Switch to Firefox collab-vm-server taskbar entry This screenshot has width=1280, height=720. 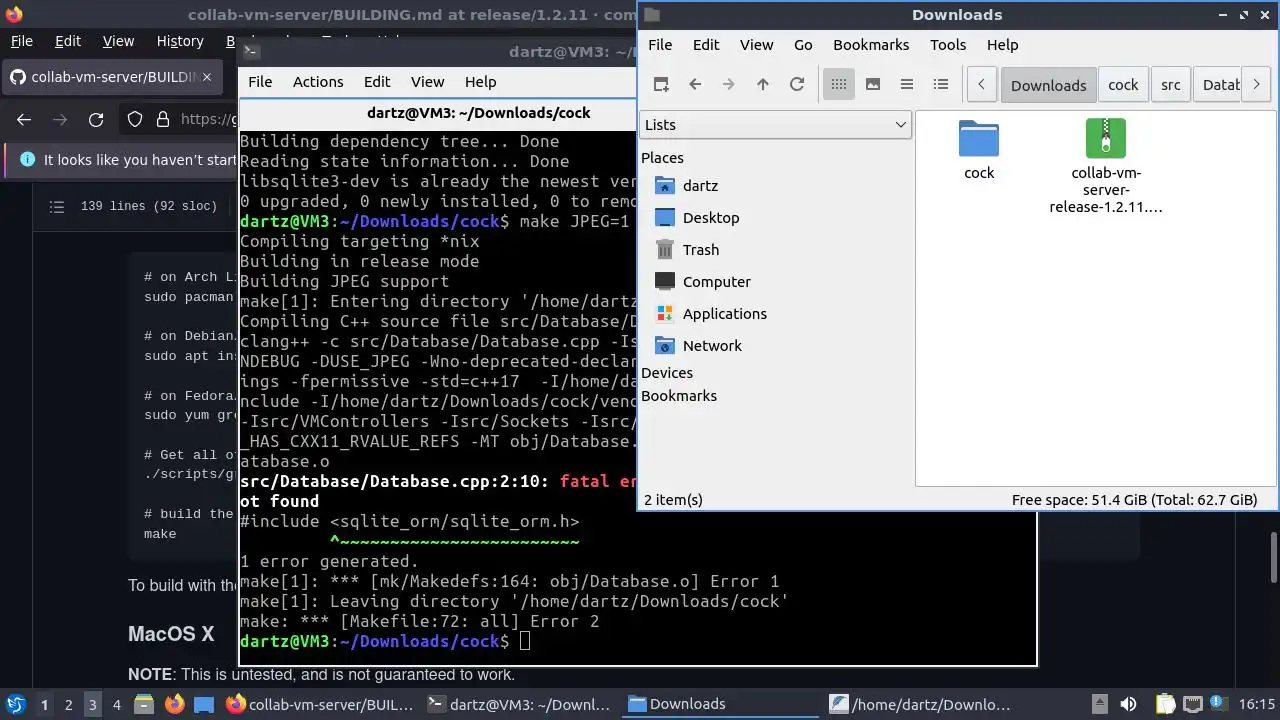coord(319,704)
